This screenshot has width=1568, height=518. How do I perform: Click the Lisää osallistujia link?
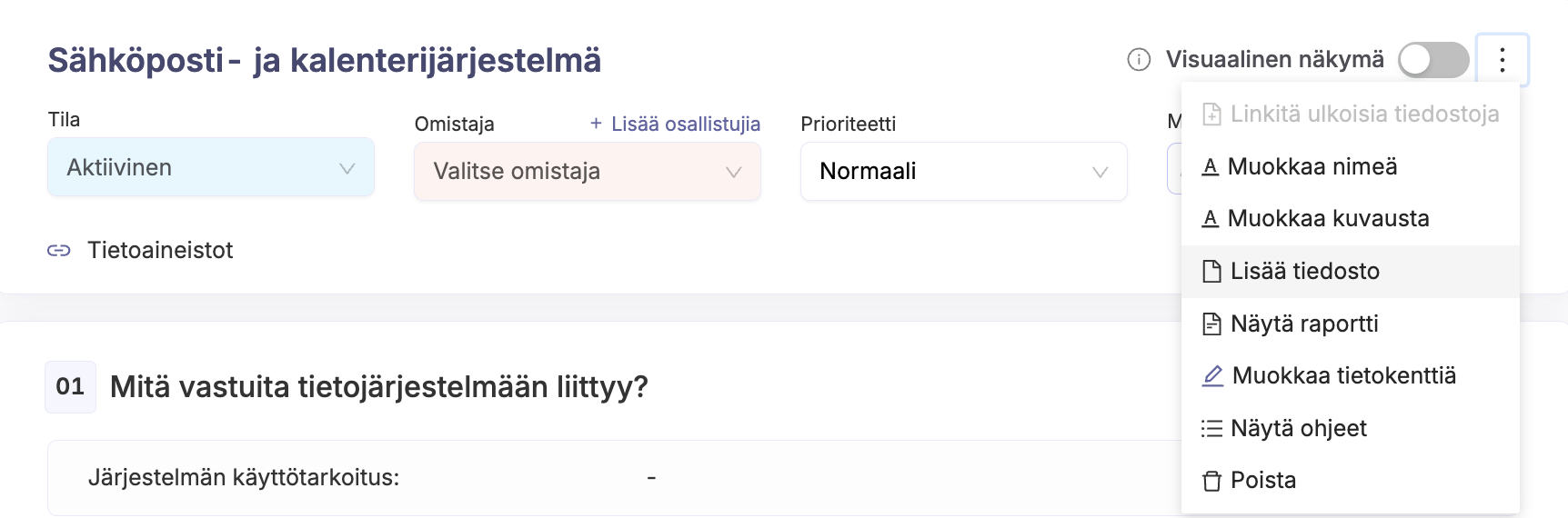click(676, 125)
